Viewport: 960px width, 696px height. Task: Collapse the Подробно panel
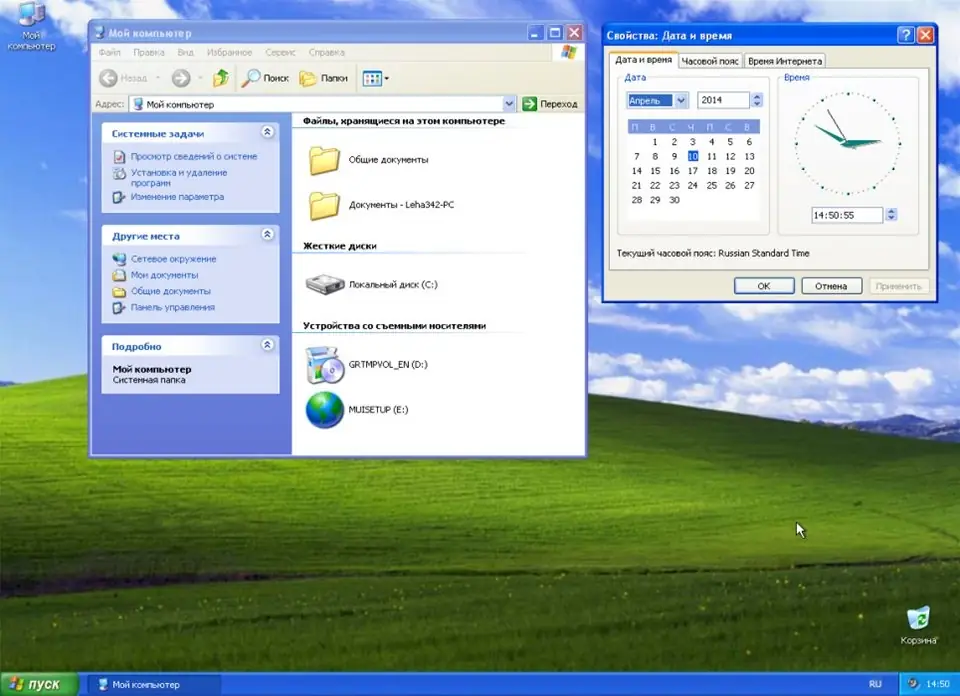267,345
